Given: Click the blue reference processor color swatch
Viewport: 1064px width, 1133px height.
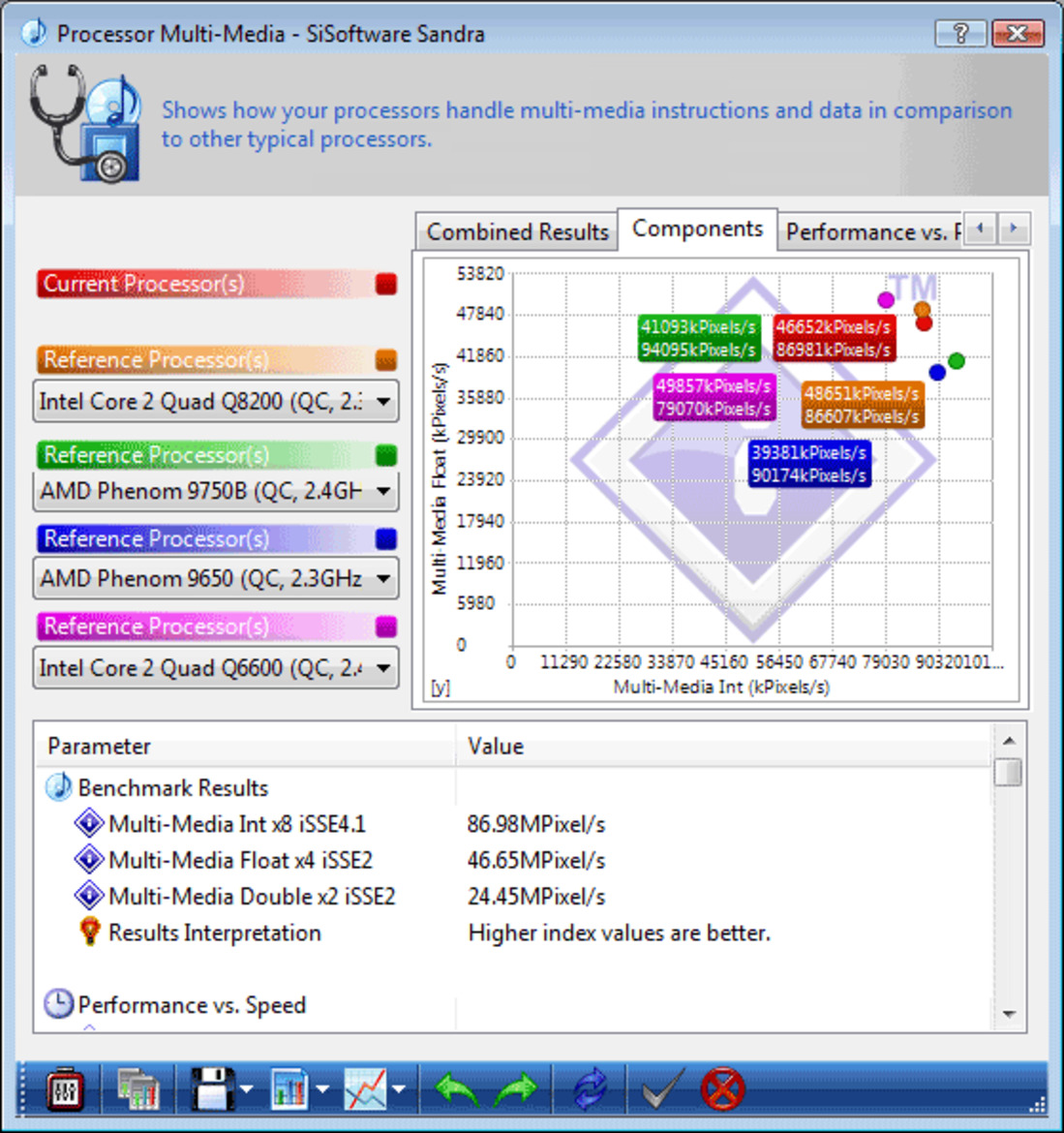Looking at the screenshot, I should pyautogui.click(x=386, y=539).
